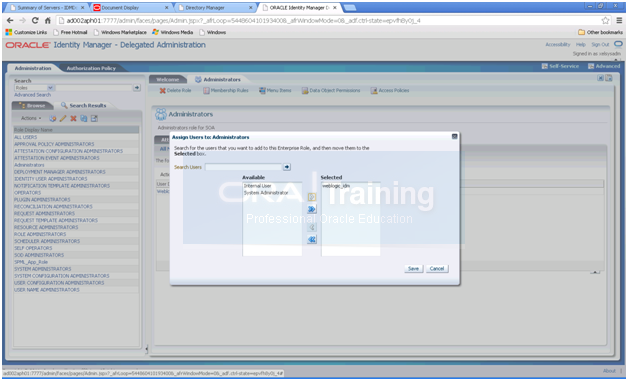Image resolution: width=628 pixels, height=381 pixels.
Task: Open the Self-Service link
Action: [560, 66]
